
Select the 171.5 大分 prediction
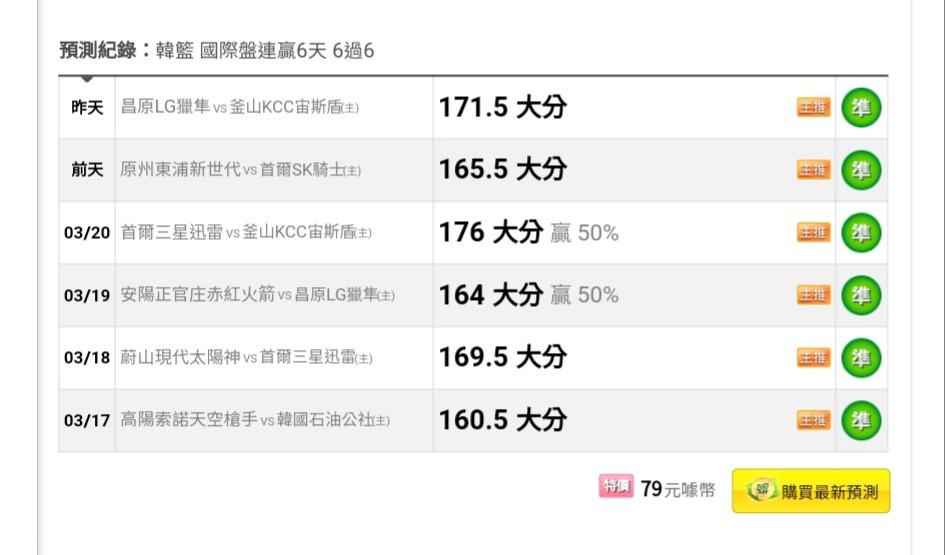[x=502, y=108]
